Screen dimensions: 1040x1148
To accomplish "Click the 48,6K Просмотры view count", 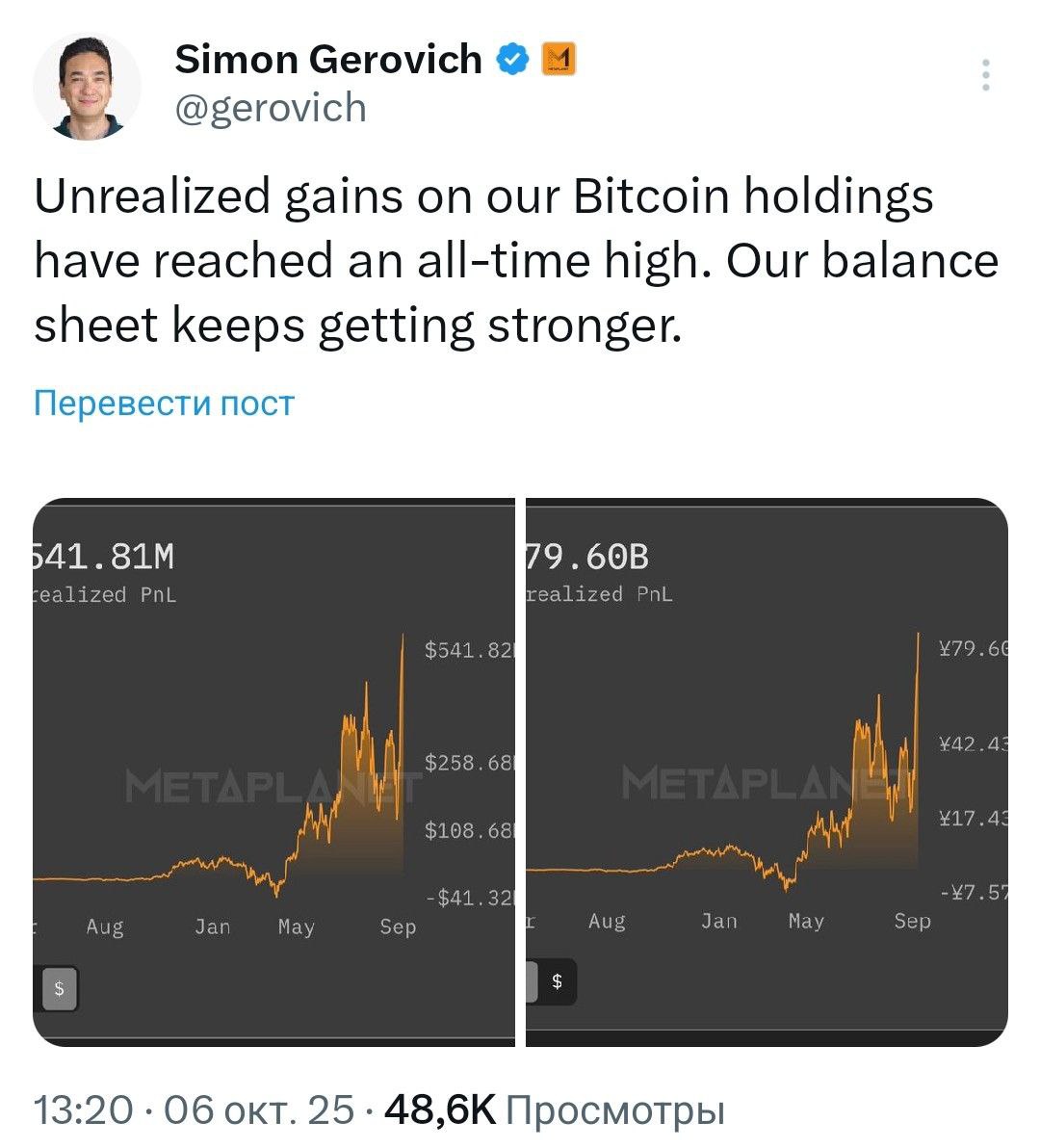I will coord(554,1110).
